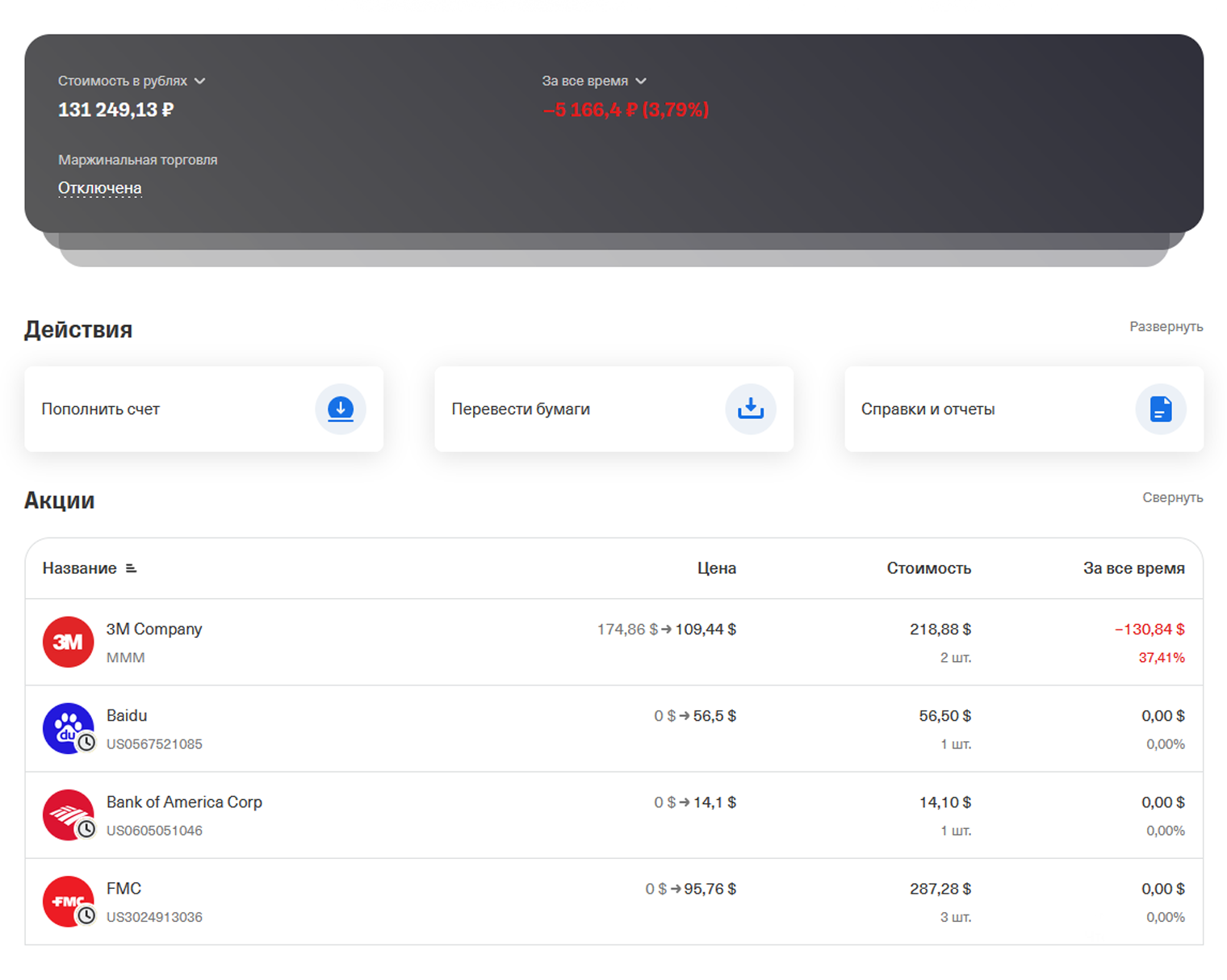Click the Стоимость column header
Image resolution: width=1227 pixels, height=980 pixels.
(x=928, y=568)
